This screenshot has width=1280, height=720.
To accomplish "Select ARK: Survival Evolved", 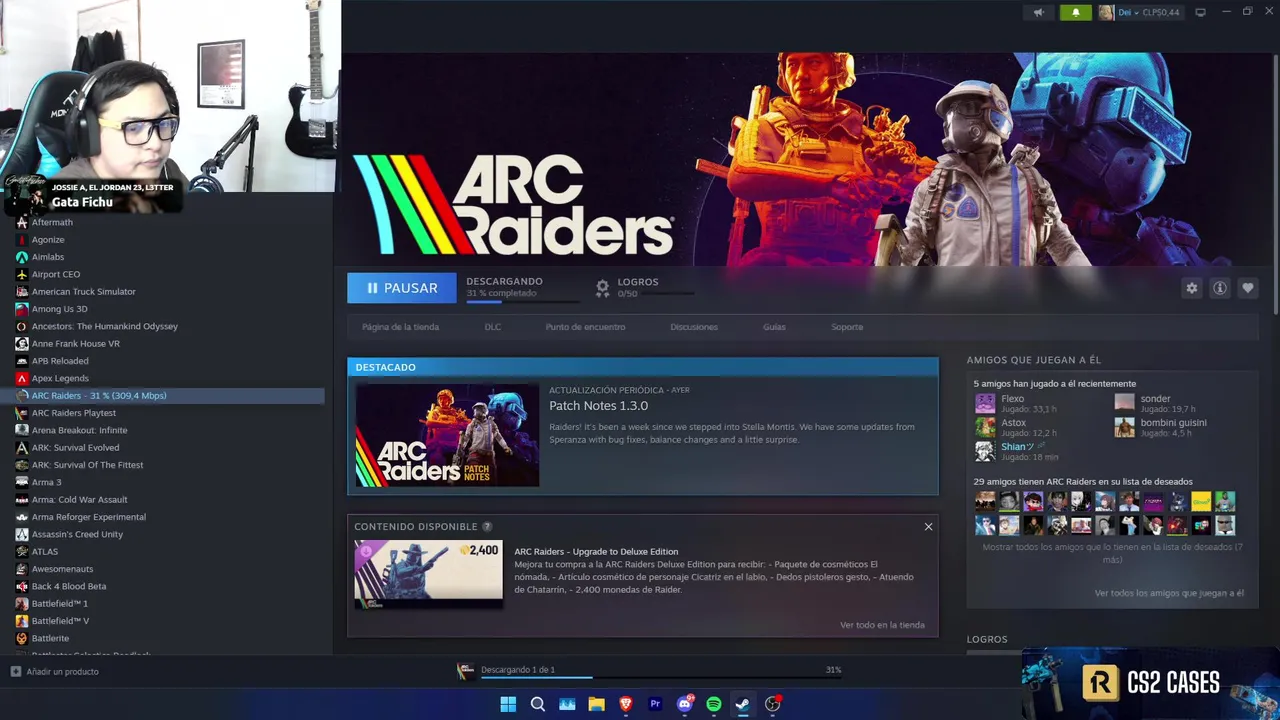I will click(x=75, y=448).
